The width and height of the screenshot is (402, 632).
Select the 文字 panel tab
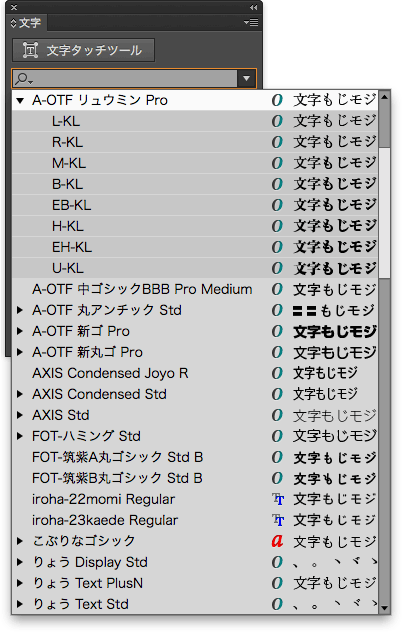[26, 23]
